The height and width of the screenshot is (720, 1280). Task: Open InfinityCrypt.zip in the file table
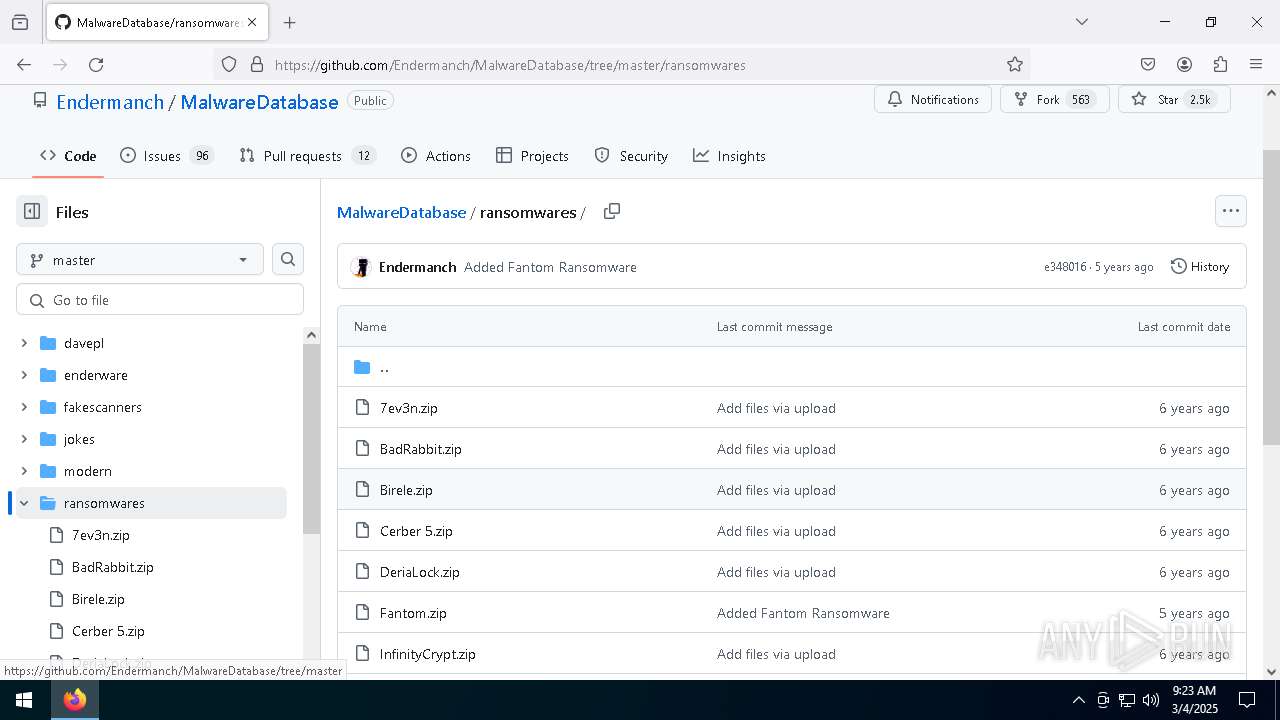click(x=427, y=654)
